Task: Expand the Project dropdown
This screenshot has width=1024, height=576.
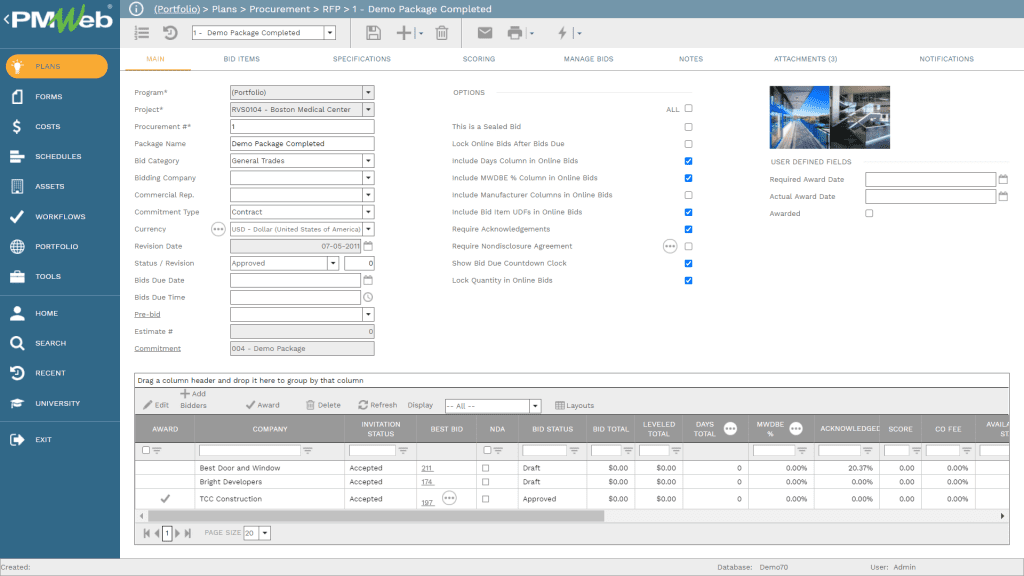Action: coord(368,110)
